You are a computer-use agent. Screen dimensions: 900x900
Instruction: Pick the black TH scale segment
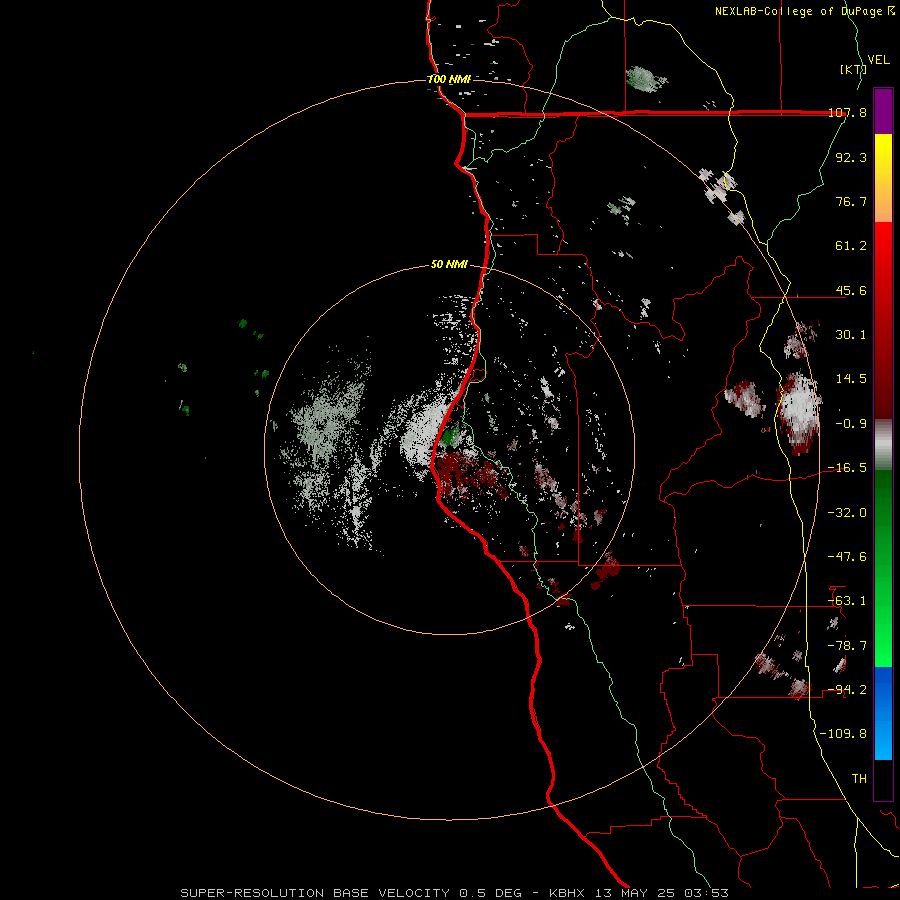point(883,780)
